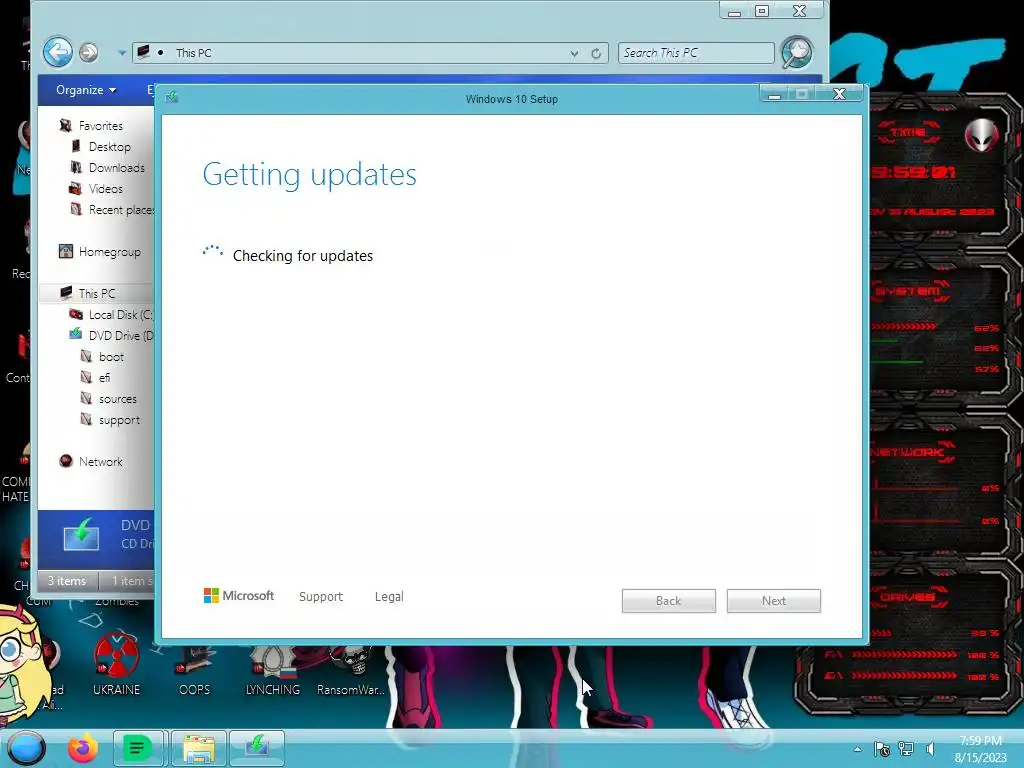Maximize the This PC Explorer window
Screen dimensions: 1024x768
(x=762, y=10)
